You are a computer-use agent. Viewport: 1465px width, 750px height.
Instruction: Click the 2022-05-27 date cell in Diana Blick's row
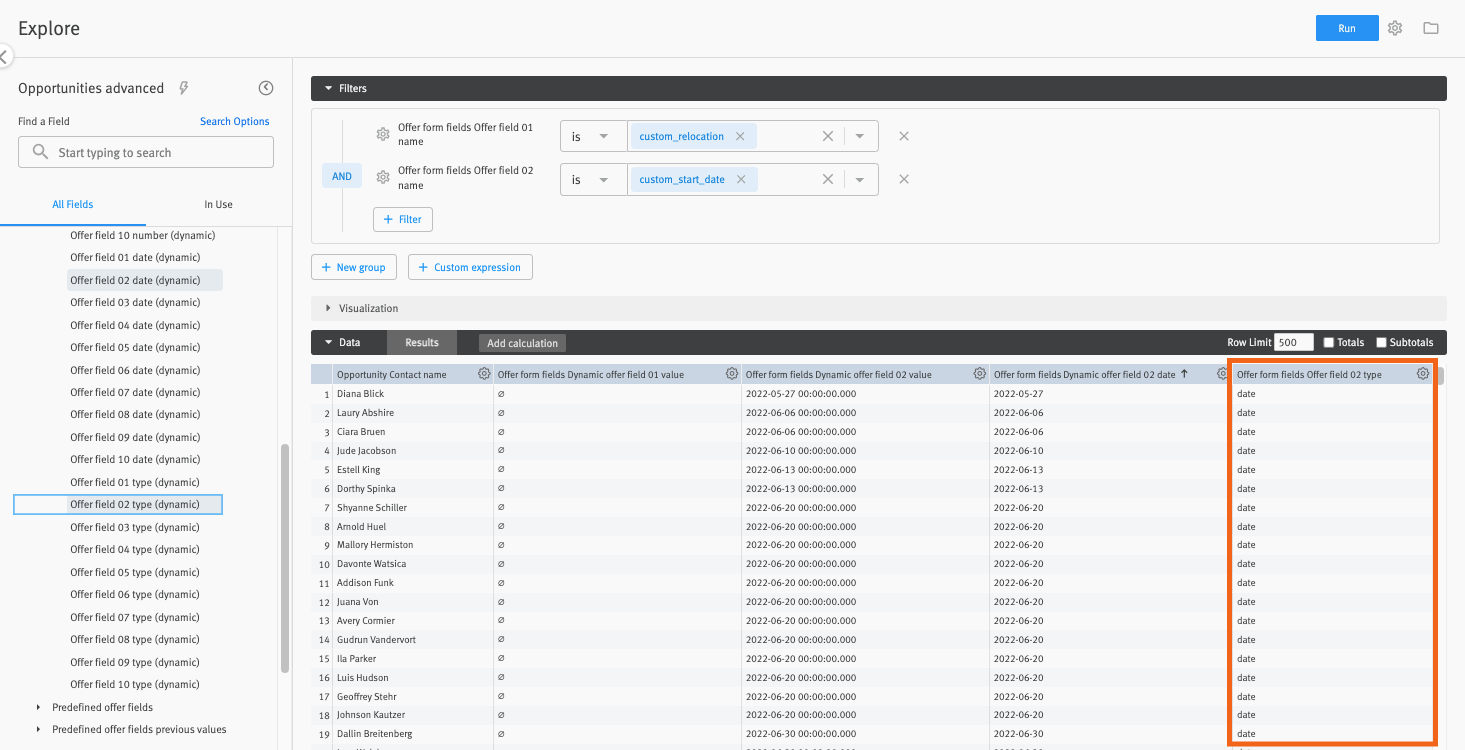point(1109,394)
